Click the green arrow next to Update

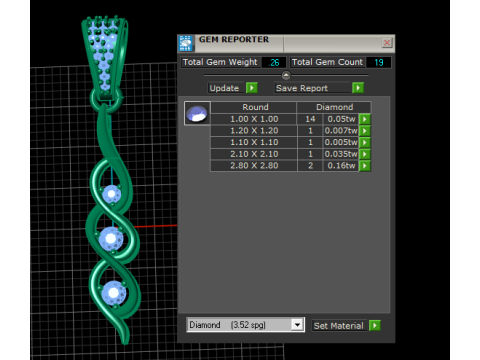(x=252, y=88)
